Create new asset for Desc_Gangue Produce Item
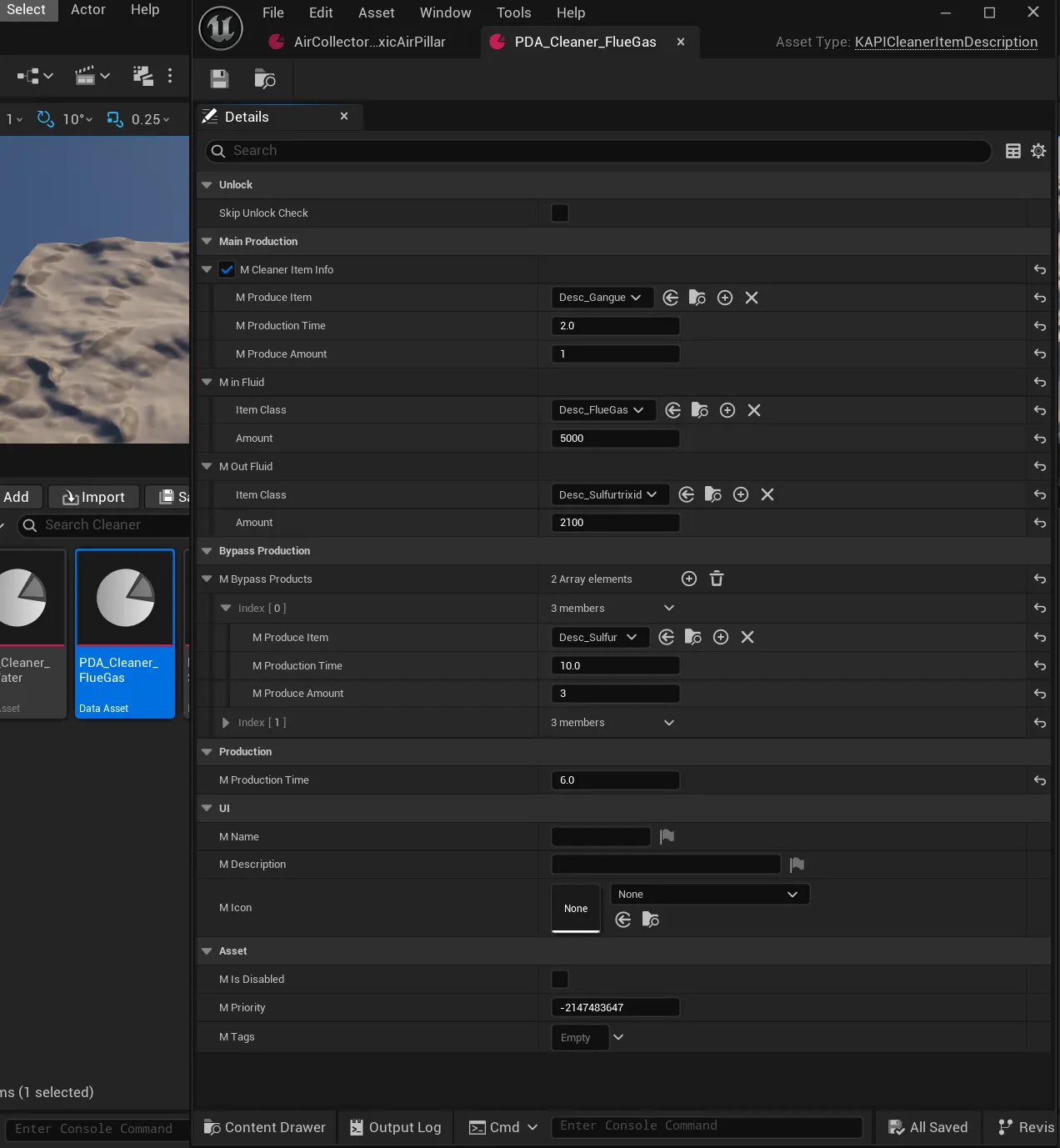The height and width of the screenshot is (1148, 1060). (x=725, y=298)
